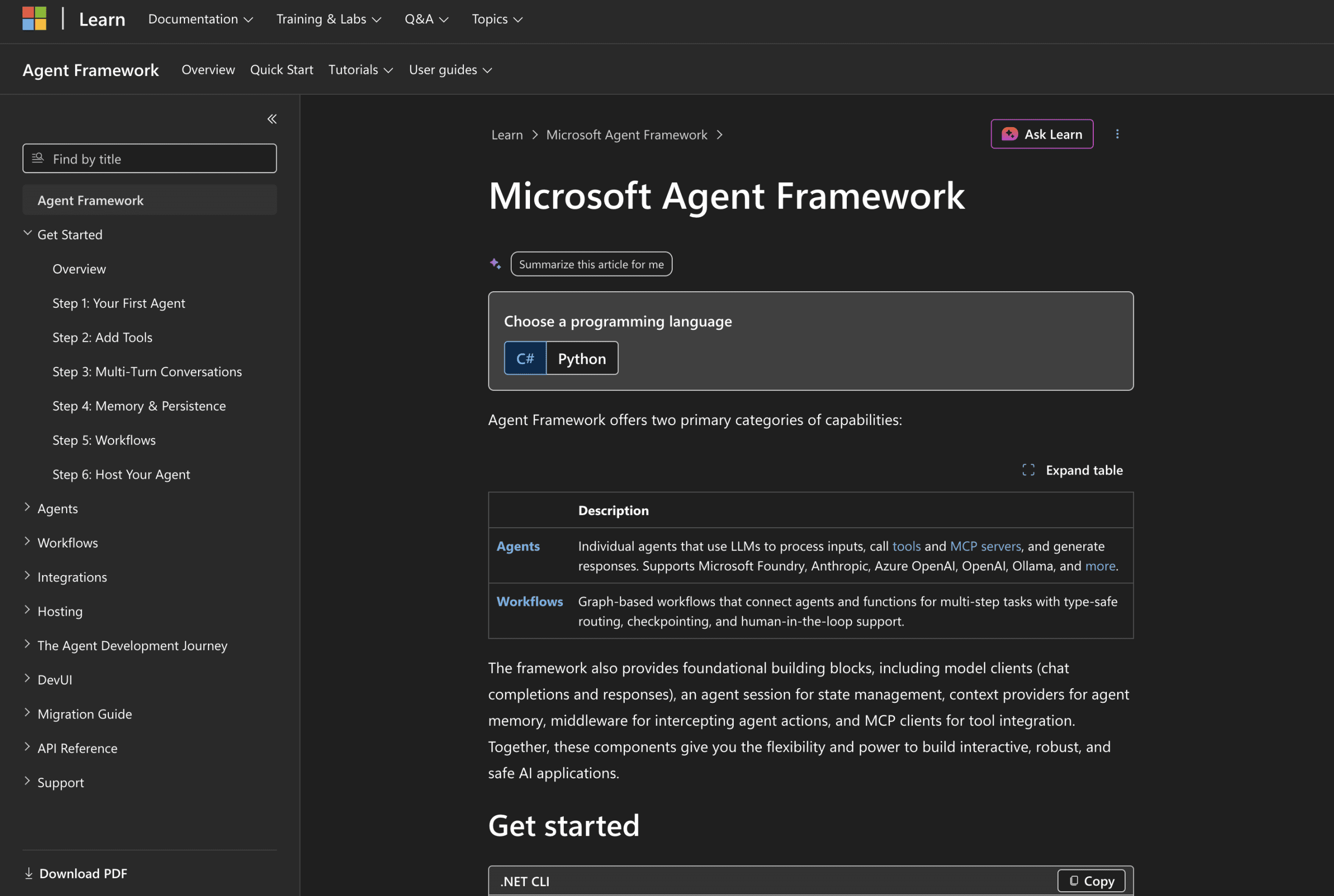
Task: Open the Overview tab in header
Action: pos(208,70)
